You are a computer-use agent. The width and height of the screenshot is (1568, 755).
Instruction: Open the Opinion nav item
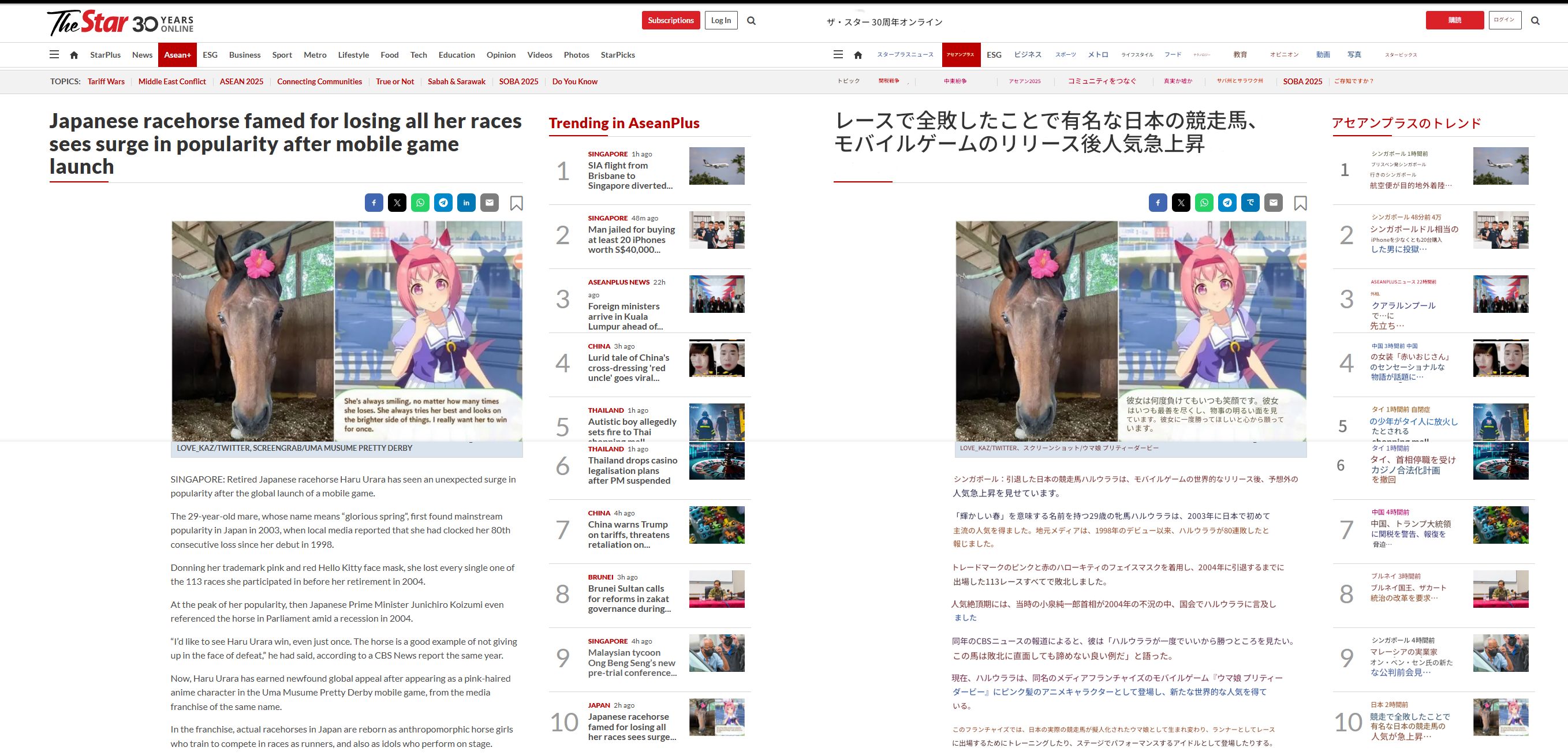[x=501, y=55]
